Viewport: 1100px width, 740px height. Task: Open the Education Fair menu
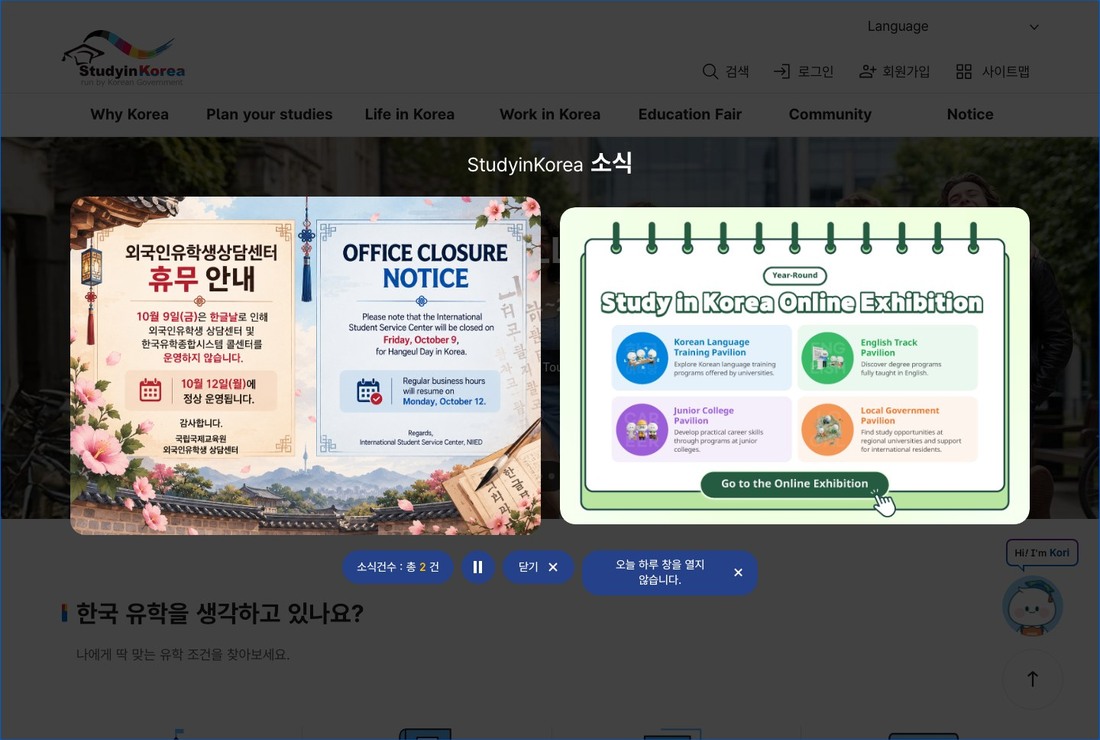point(690,114)
